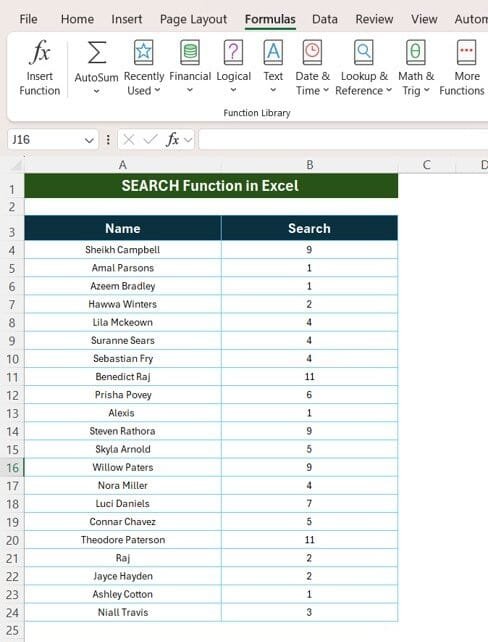
Task: Select Search value 3 for Niall Travis
Action: tap(310, 613)
